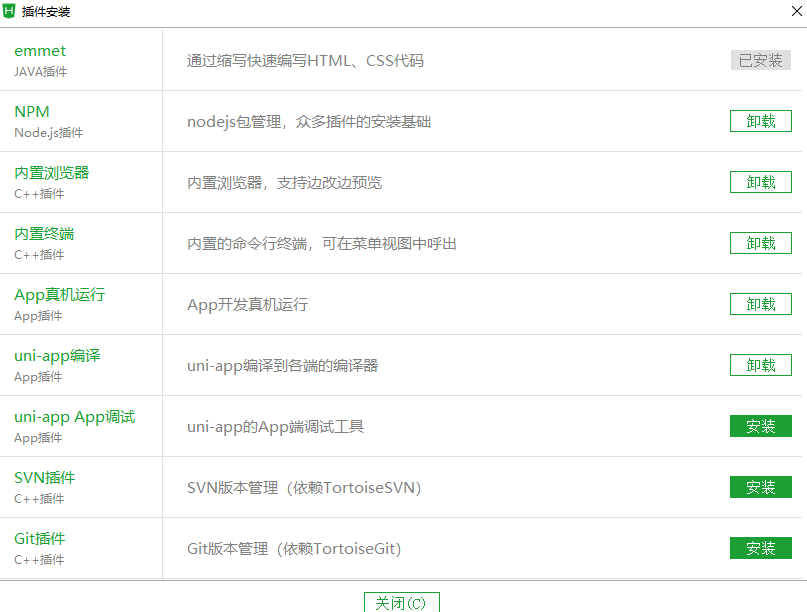
Task: Uninstall the 内置浏览器 plugin
Action: [x=761, y=182]
